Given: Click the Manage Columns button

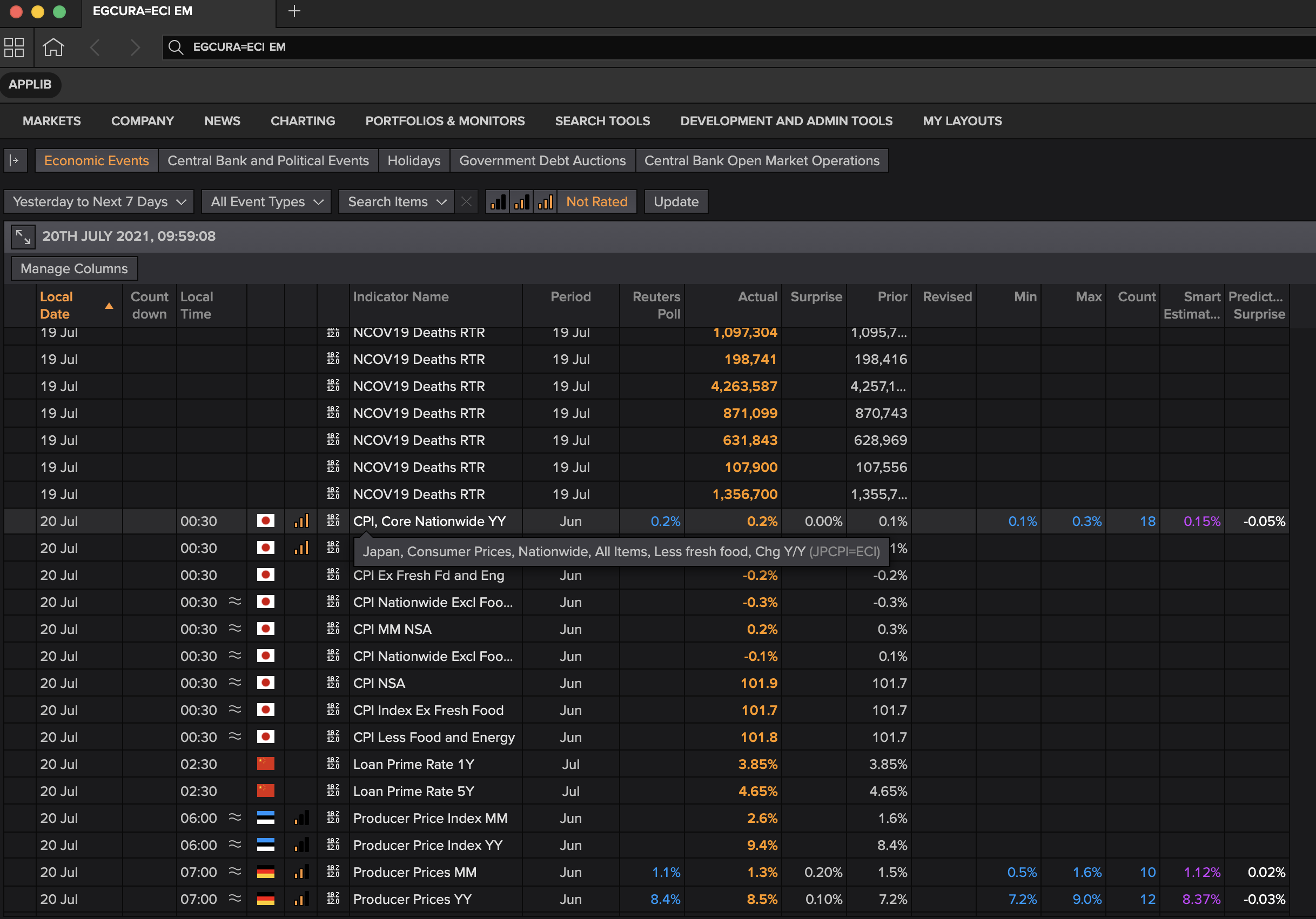Looking at the screenshot, I should (x=74, y=268).
